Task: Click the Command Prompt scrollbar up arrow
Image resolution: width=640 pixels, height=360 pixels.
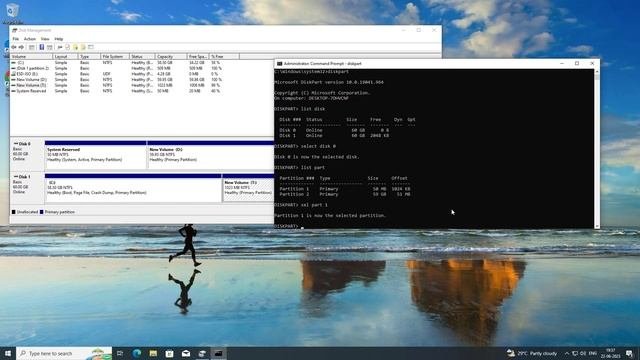Action: (597, 72)
